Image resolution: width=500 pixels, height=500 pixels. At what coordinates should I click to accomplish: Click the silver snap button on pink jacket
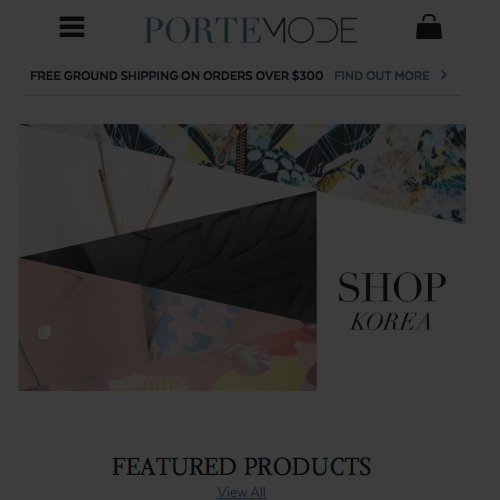[44, 332]
